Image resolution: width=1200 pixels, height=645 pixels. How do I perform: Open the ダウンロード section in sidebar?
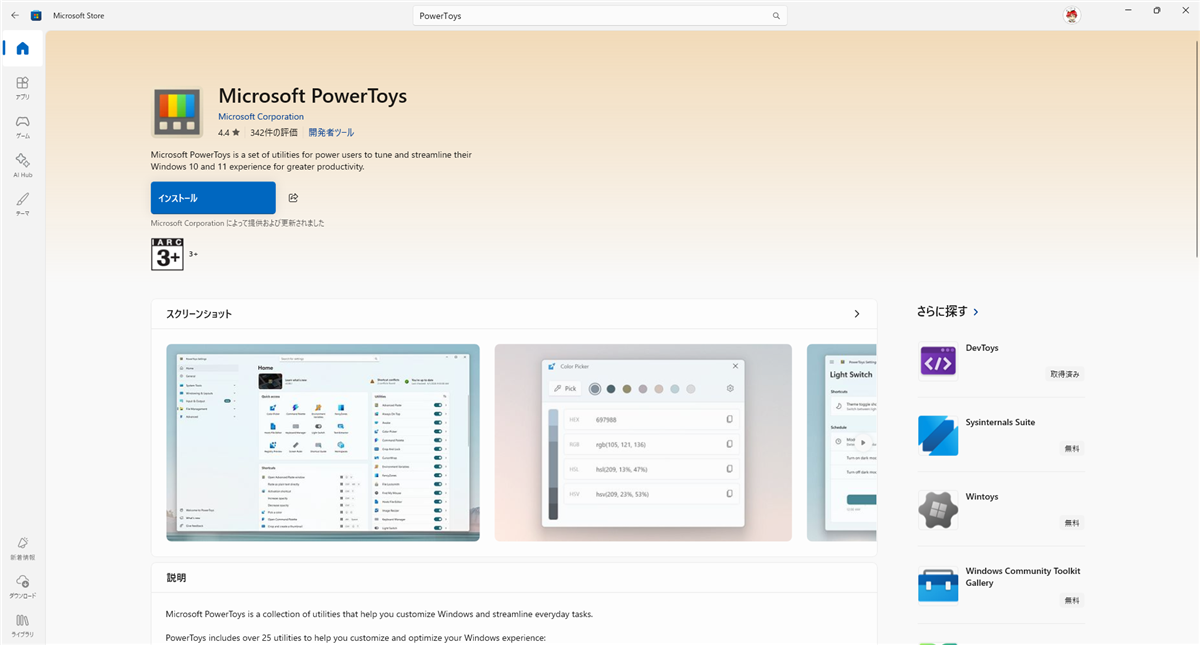(22, 586)
